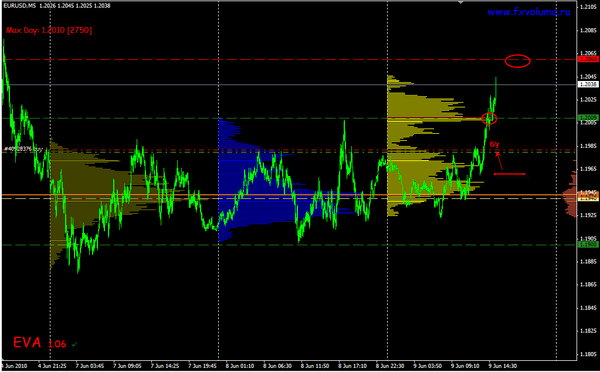Viewport: 600px width, 372px height.
Task: Select the green 1.1900 price level label
Action: 587,245
